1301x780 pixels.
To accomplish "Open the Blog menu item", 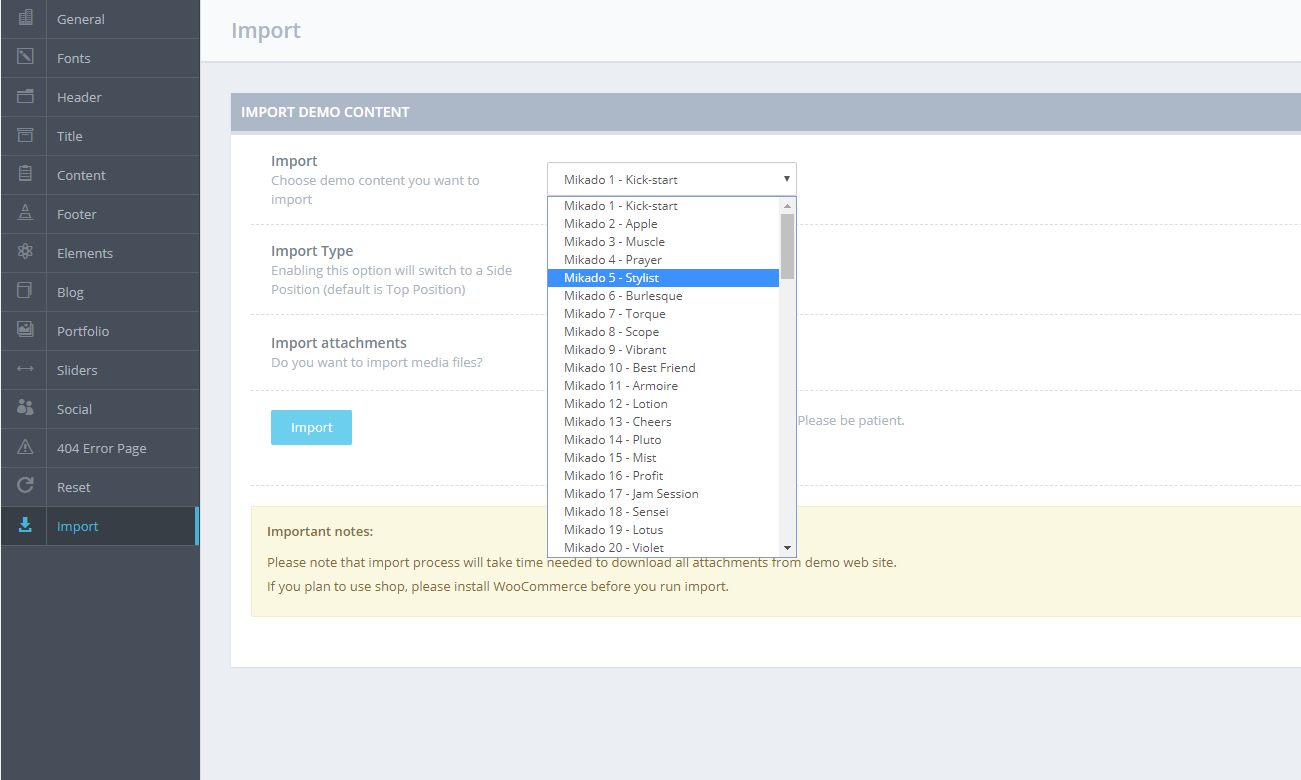I will [x=70, y=292].
